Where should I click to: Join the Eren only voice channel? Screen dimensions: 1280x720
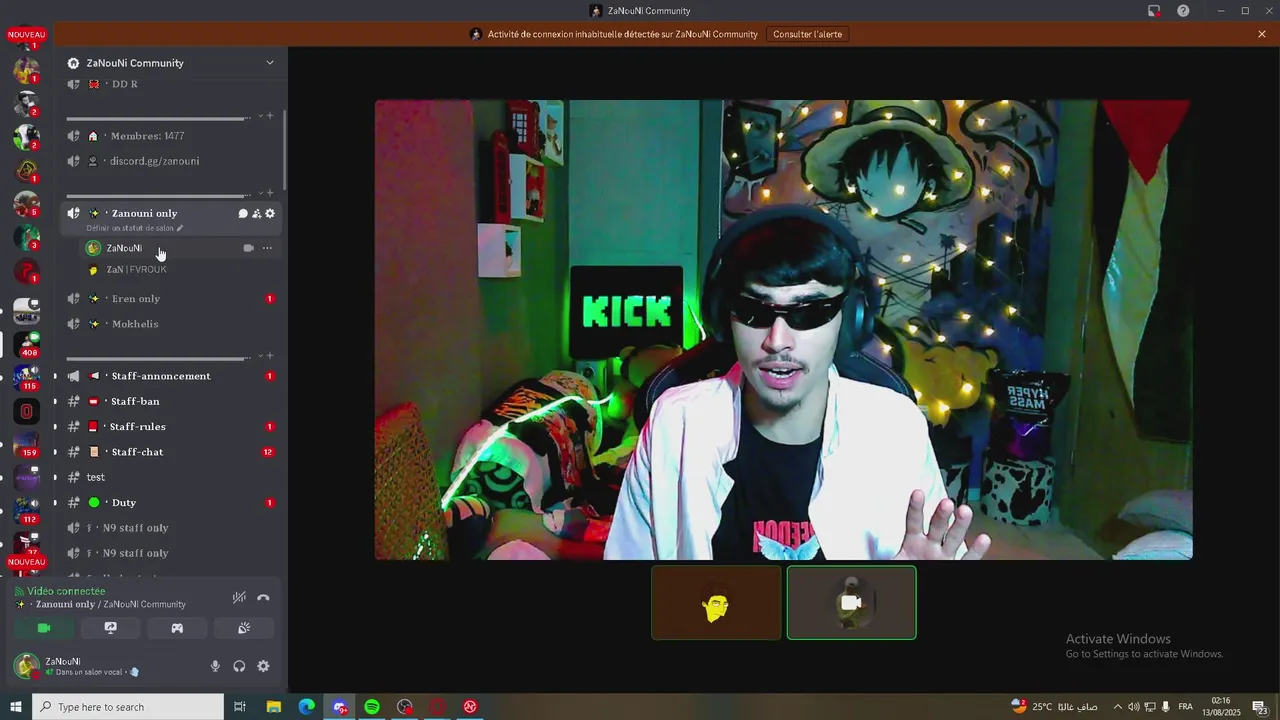(x=170, y=299)
